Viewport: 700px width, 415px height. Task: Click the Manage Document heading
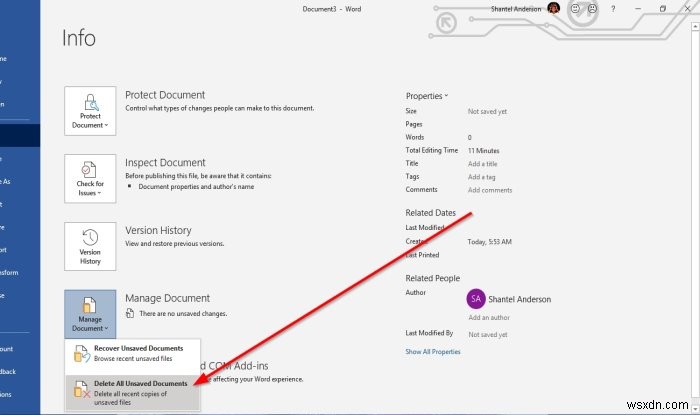click(167, 298)
